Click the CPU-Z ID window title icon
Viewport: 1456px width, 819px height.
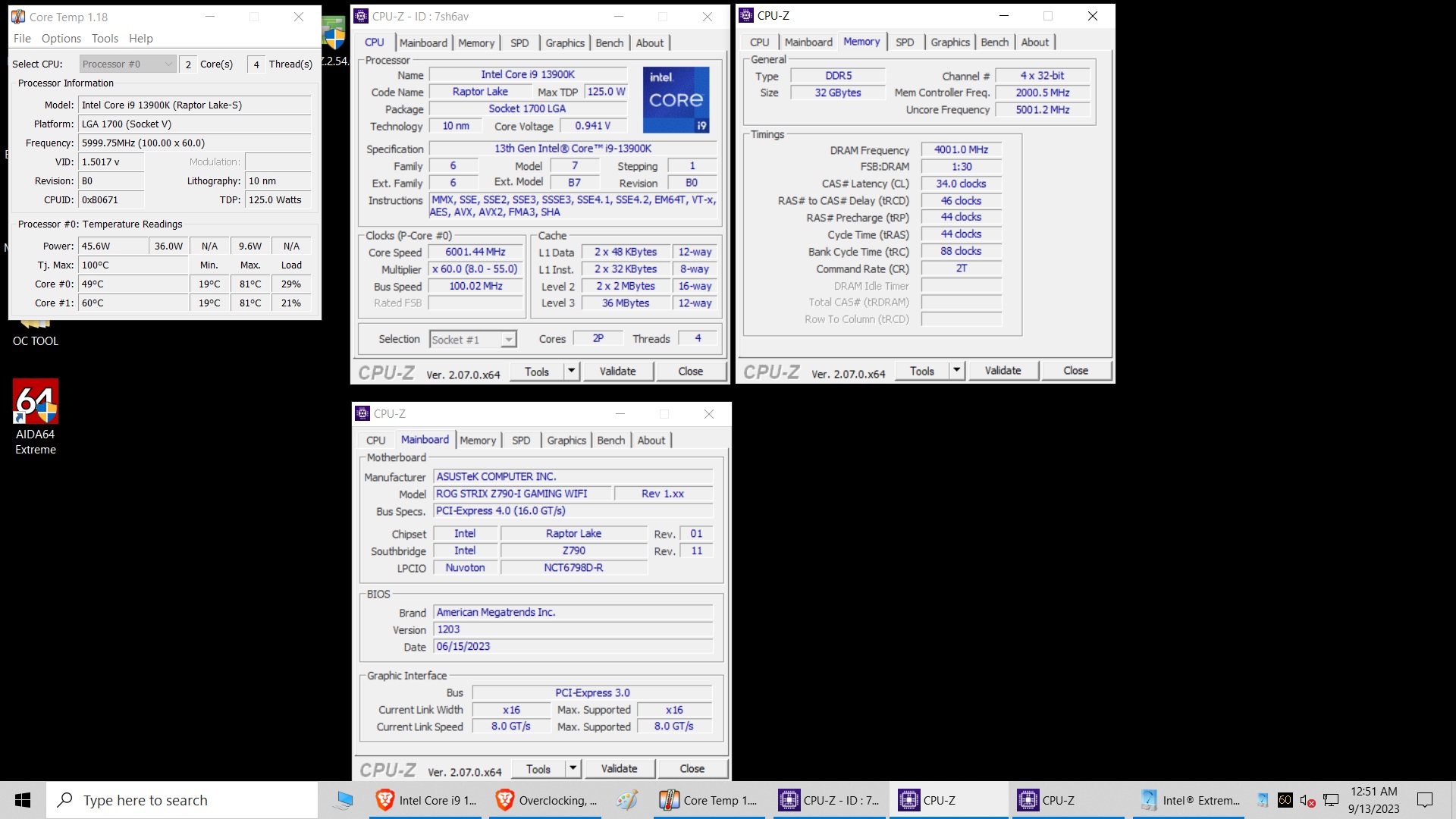[x=361, y=16]
